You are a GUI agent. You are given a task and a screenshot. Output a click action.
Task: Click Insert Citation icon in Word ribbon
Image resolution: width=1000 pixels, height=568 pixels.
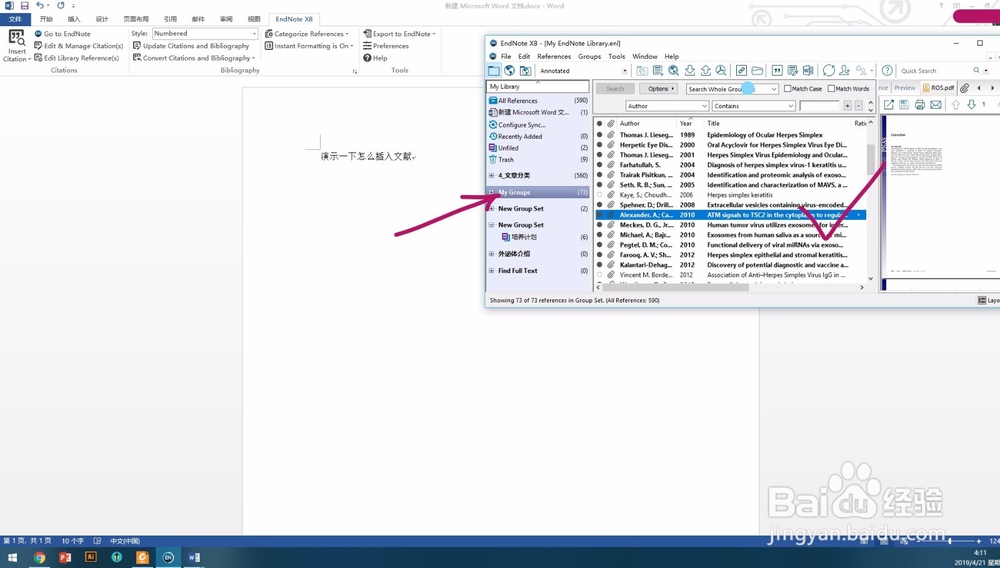(x=17, y=38)
